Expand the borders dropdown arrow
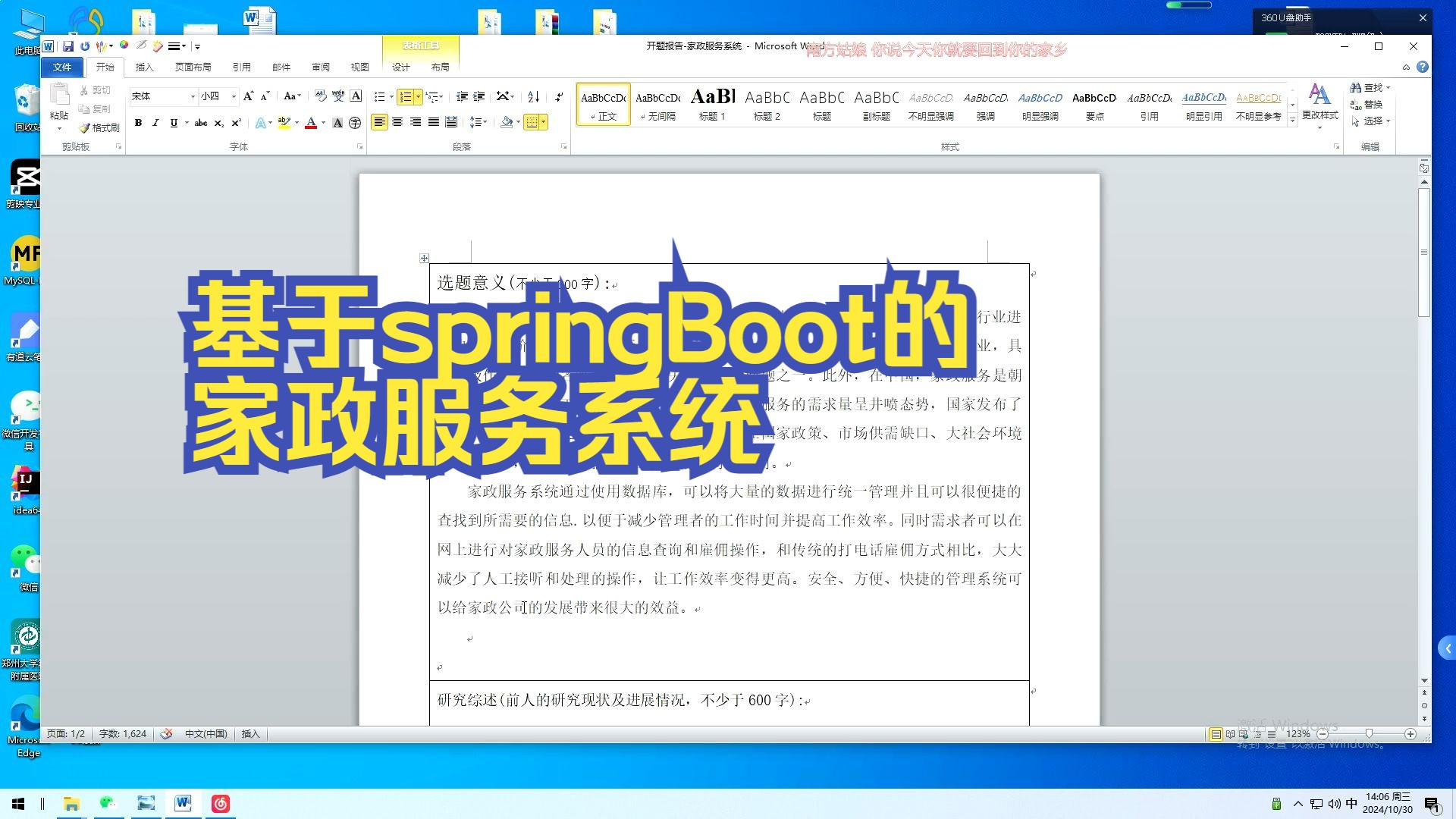Image resolution: width=1456 pixels, height=819 pixels. pyautogui.click(x=544, y=122)
